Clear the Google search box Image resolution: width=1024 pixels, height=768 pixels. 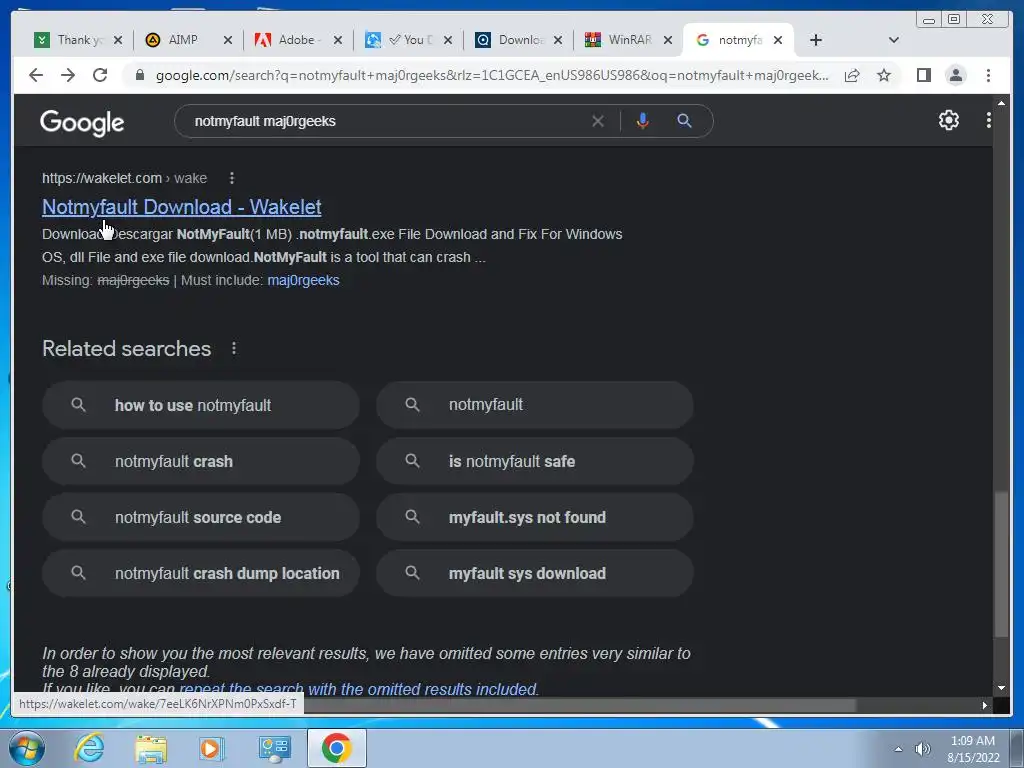598,121
